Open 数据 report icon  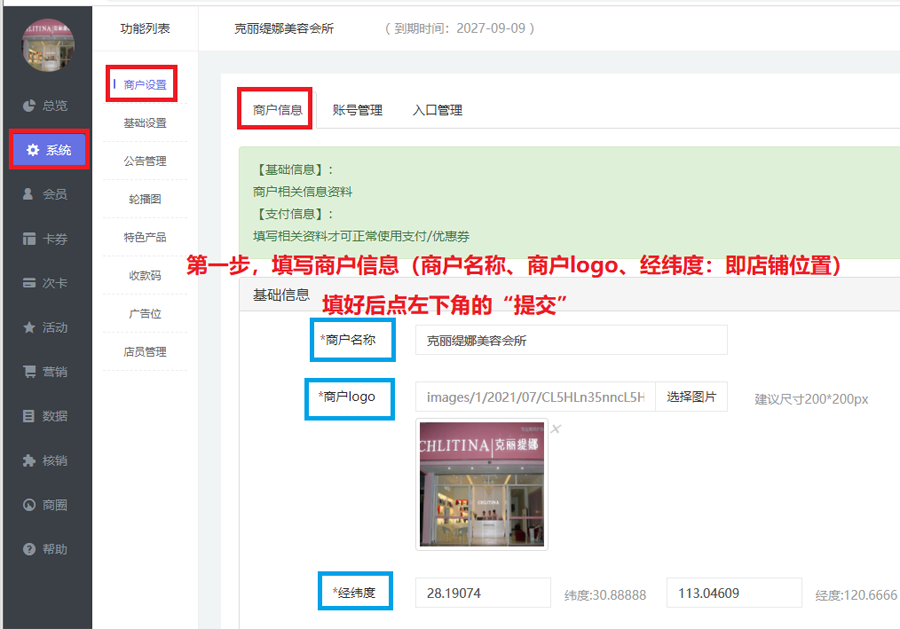(29, 416)
